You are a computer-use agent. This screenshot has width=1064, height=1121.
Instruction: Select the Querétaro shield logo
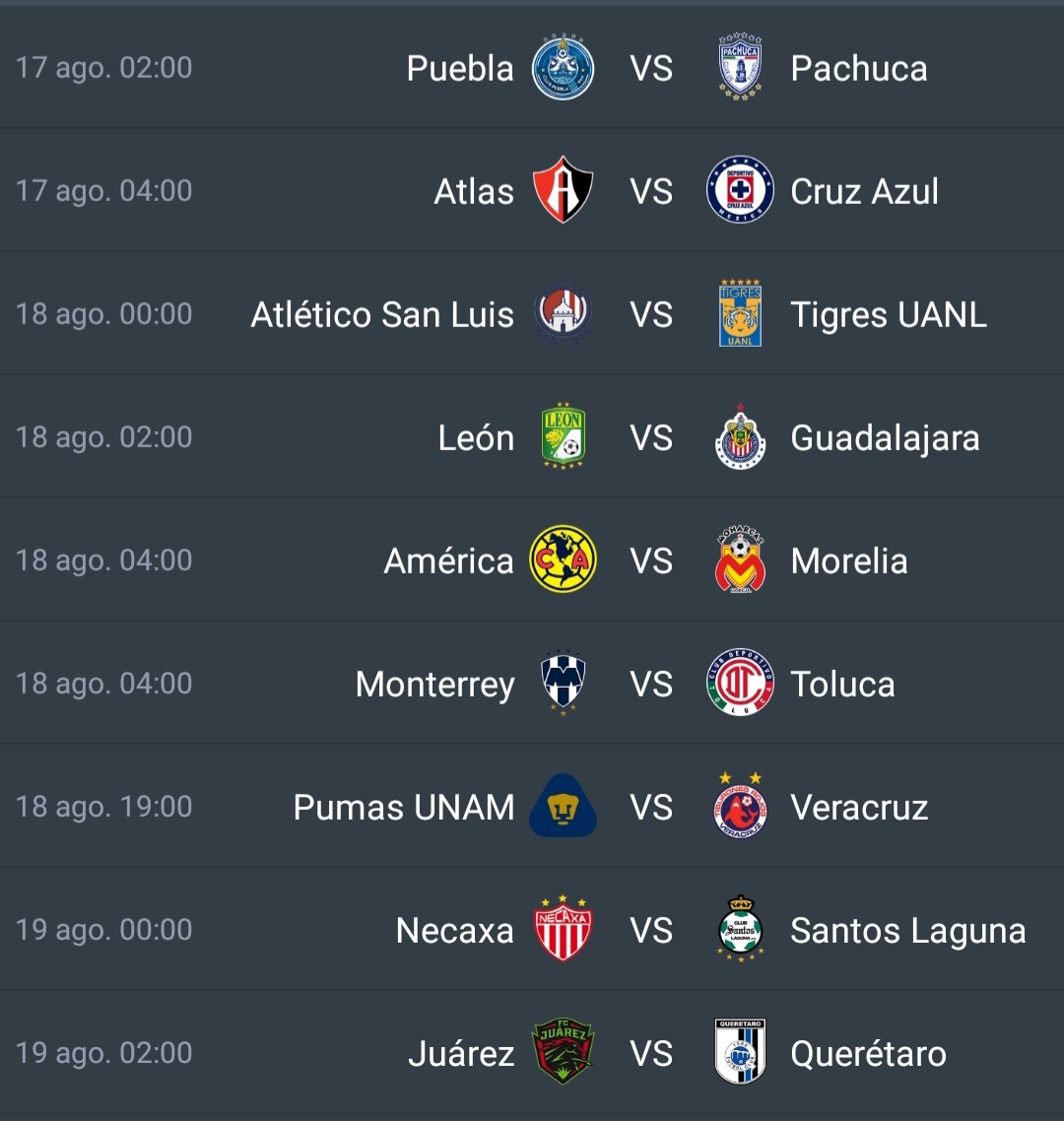740,1052
